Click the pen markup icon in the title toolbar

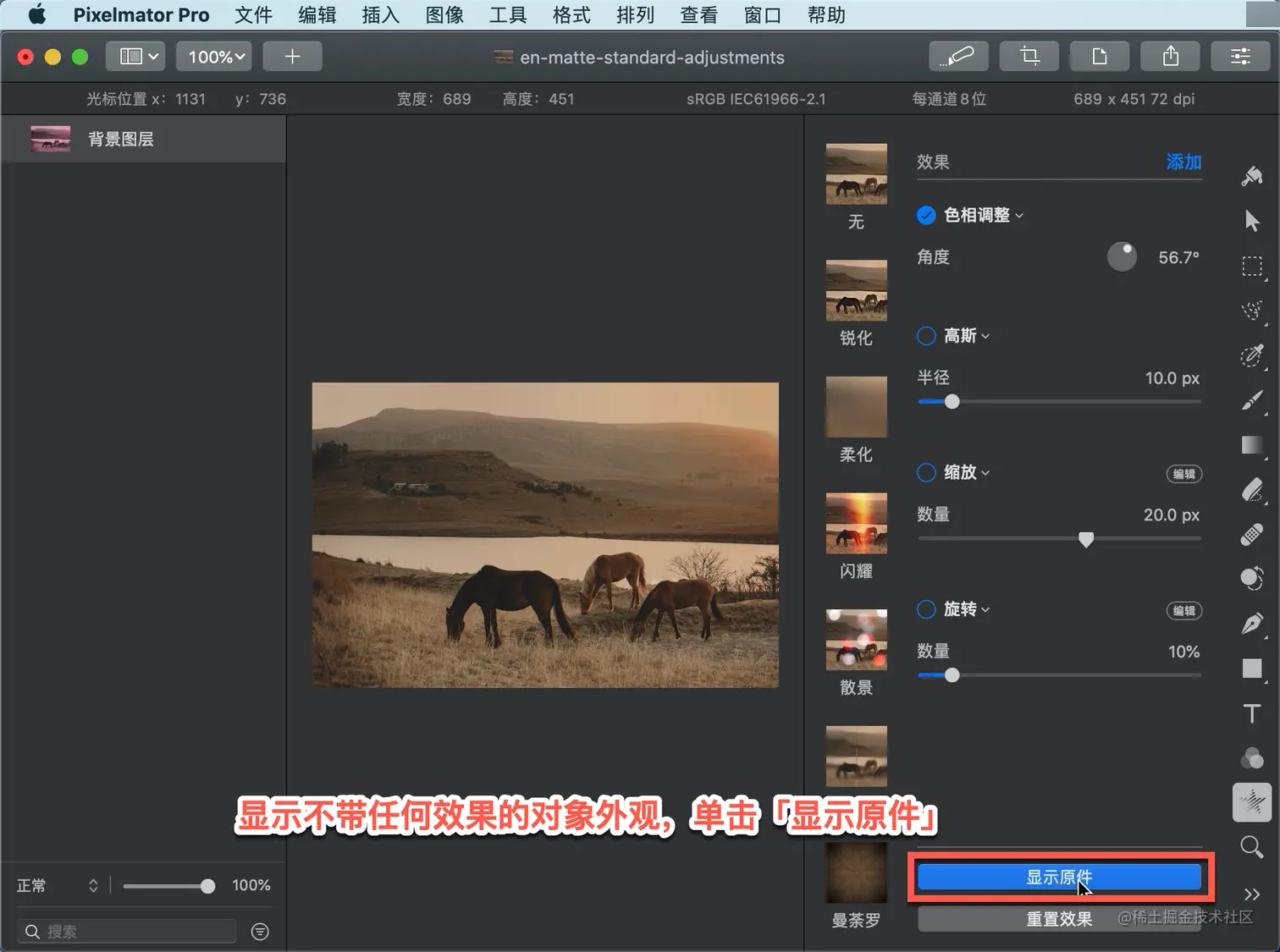coord(958,57)
